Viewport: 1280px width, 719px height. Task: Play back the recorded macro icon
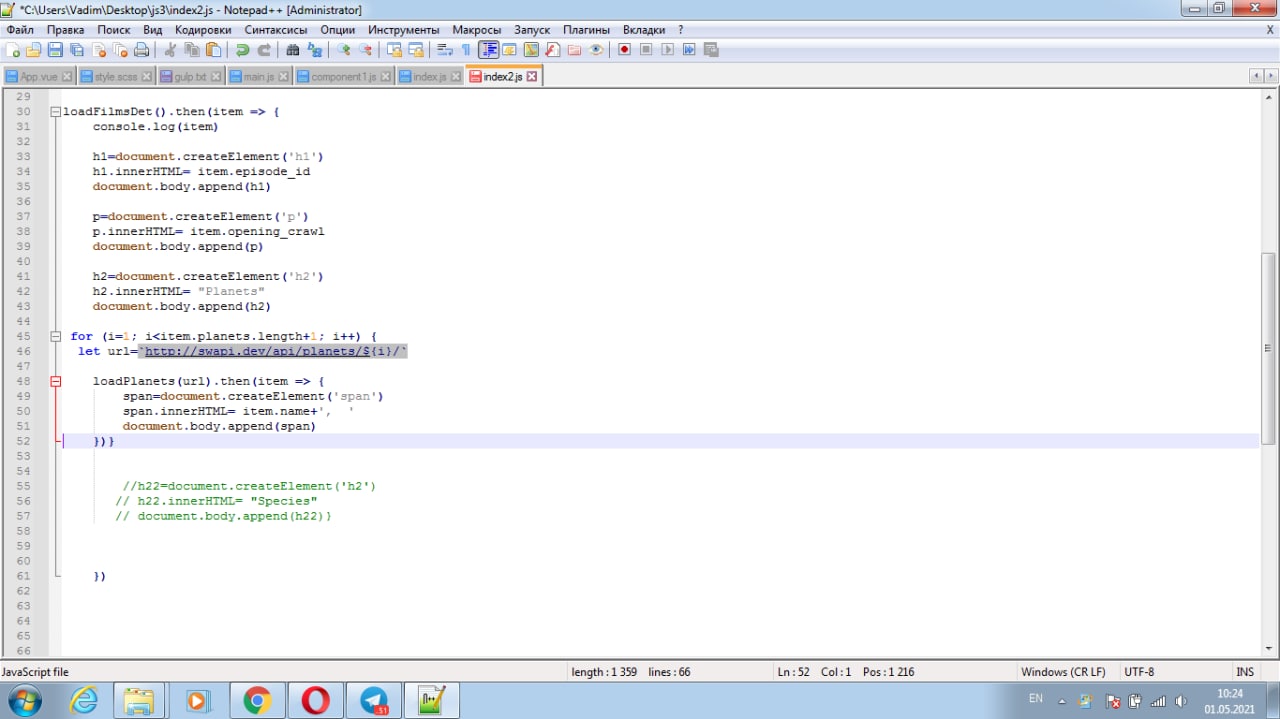click(667, 49)
